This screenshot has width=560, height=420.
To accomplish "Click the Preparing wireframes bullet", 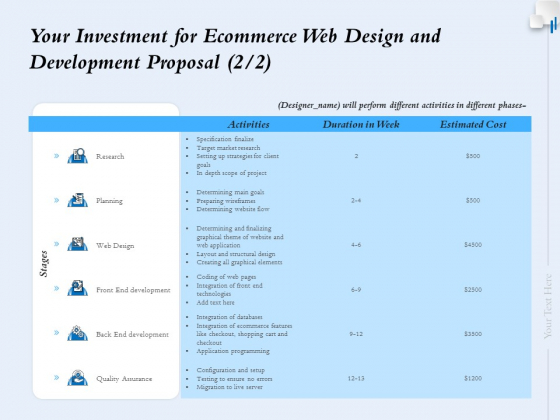I will (x=226, y=201).
